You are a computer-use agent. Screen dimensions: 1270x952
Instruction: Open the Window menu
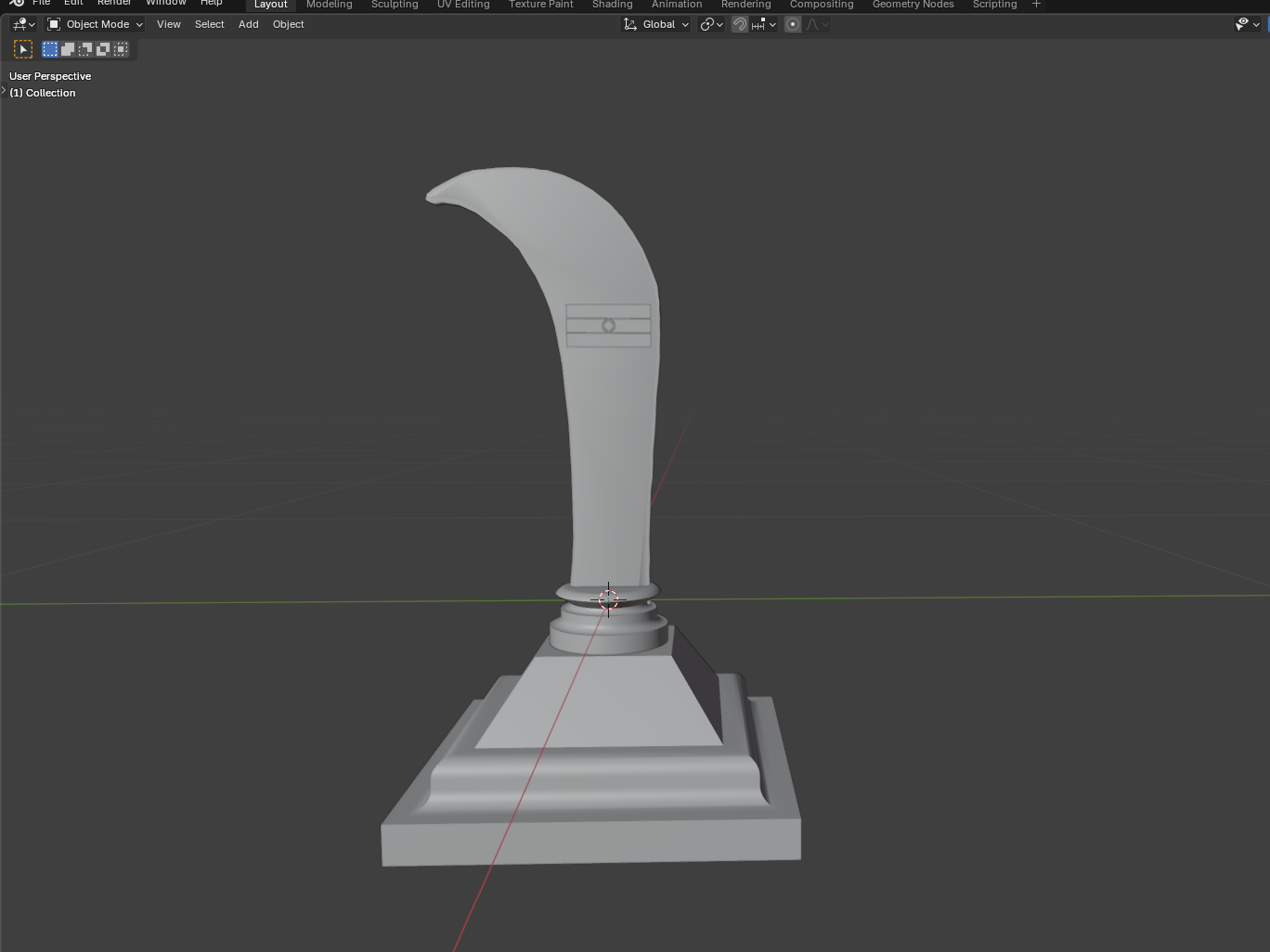click(x=166, y=4)
